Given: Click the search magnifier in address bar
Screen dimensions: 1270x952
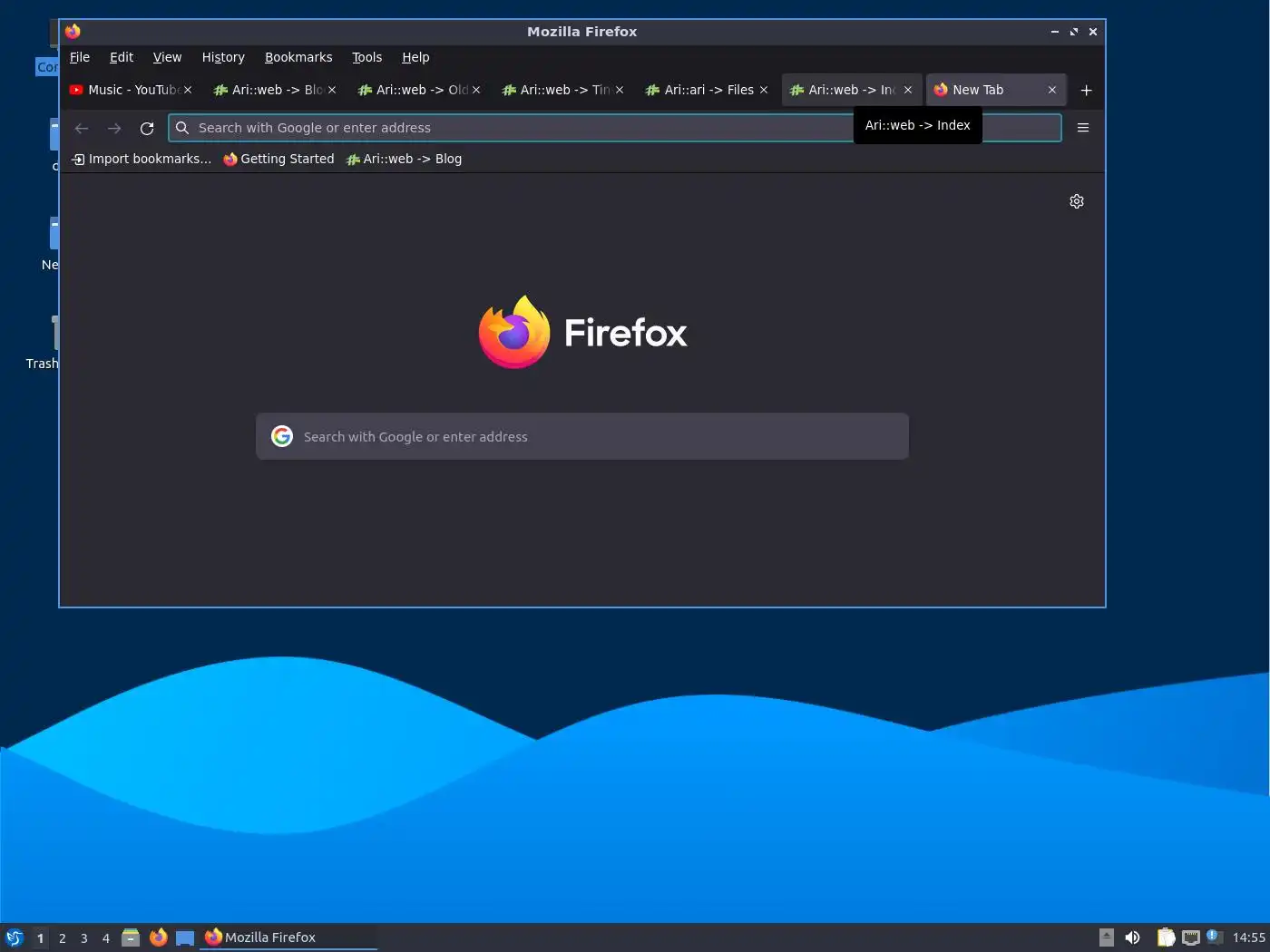Looking at the screenshot, I should pos(182,128).
